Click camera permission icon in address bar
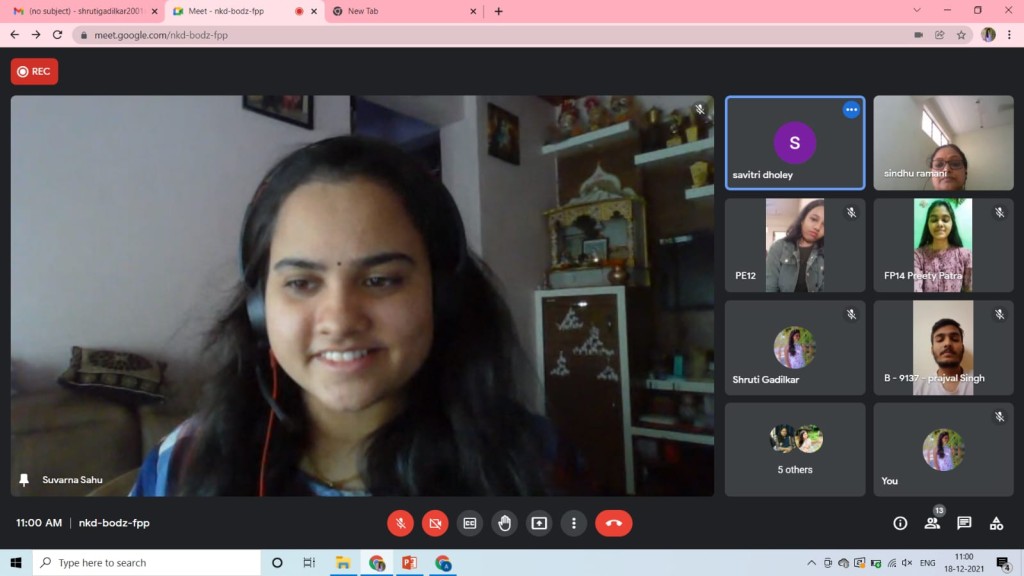 pos(918,35)
